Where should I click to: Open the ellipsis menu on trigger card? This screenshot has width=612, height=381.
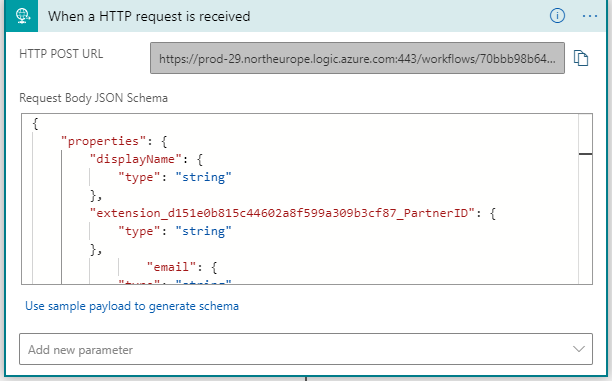click(589, 16)
